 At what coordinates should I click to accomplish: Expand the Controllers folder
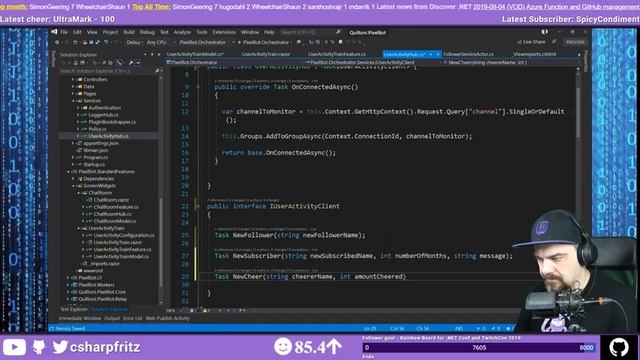coord(73,79)
